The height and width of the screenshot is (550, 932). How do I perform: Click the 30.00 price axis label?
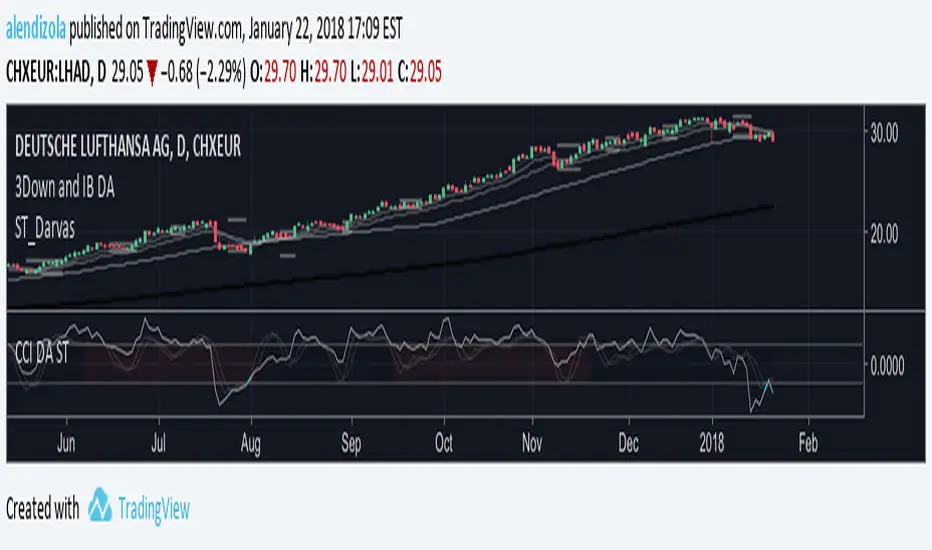[884, 134]
